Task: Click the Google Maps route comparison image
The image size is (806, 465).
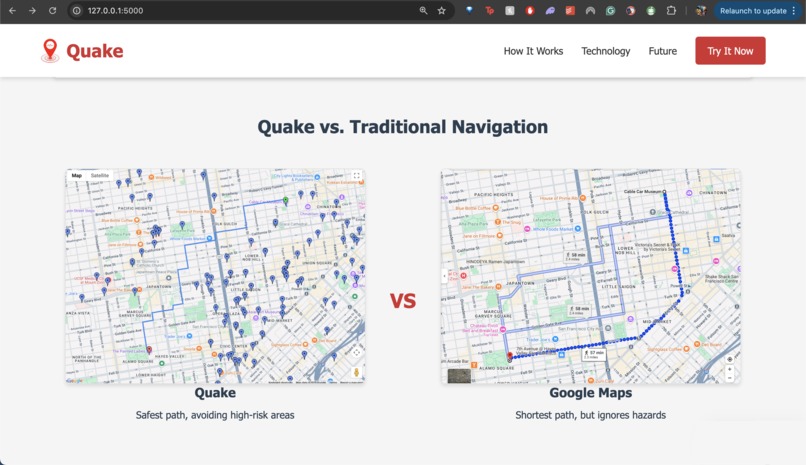Action: [591, 276]
